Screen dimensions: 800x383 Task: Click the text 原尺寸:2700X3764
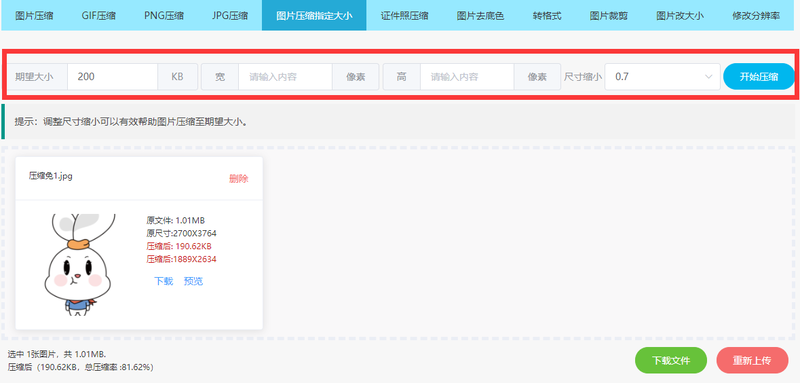182,233
